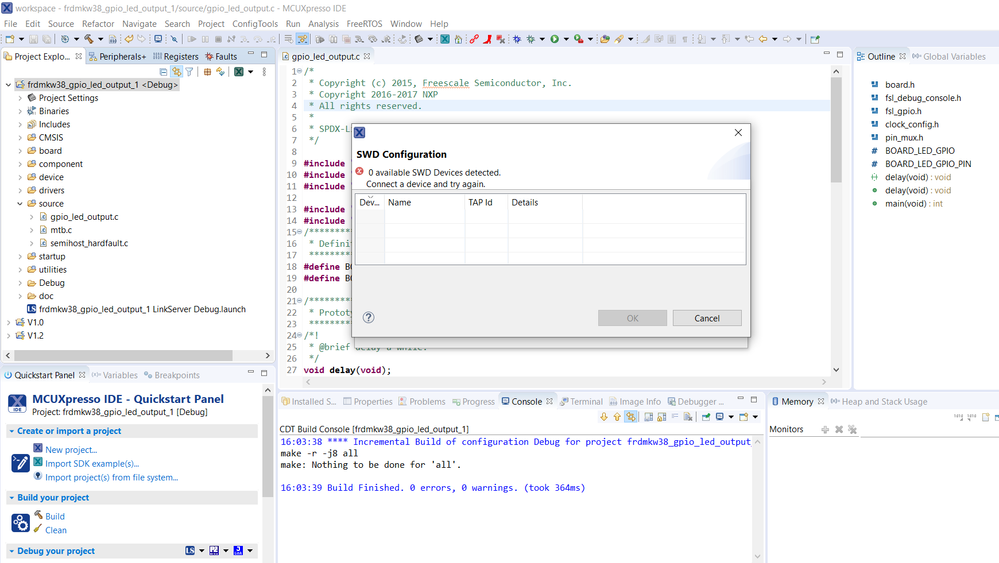Click the filter funnel icon in Project Explorer
The height and width of the screenshot is (563, 999).
tap(189, 71)
